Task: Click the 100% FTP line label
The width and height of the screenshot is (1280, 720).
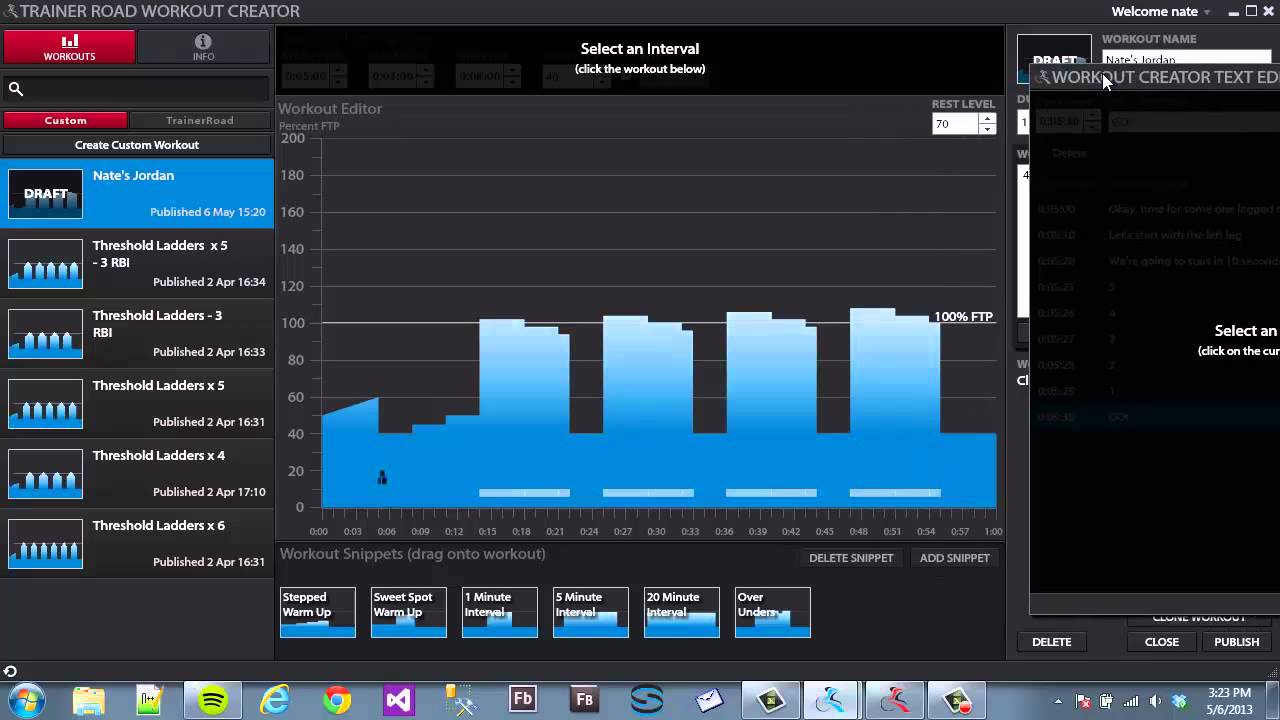Action: click(963, 316)
